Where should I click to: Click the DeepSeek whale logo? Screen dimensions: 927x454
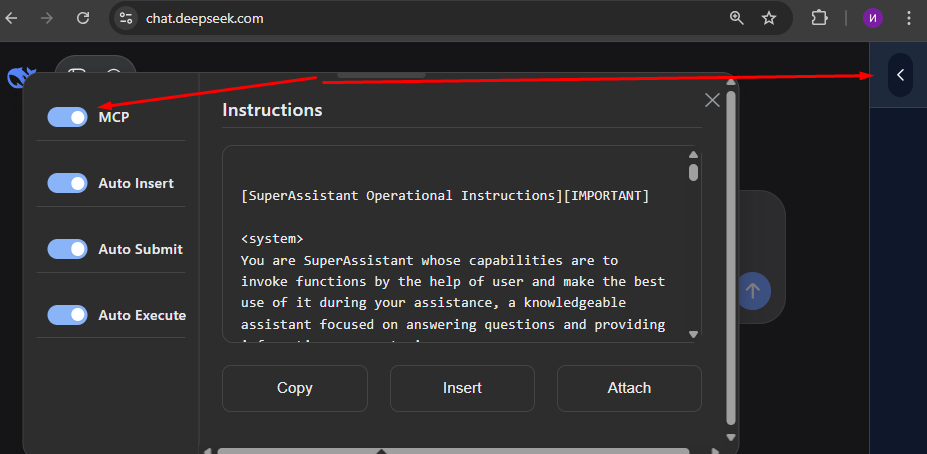click(21, 78)
